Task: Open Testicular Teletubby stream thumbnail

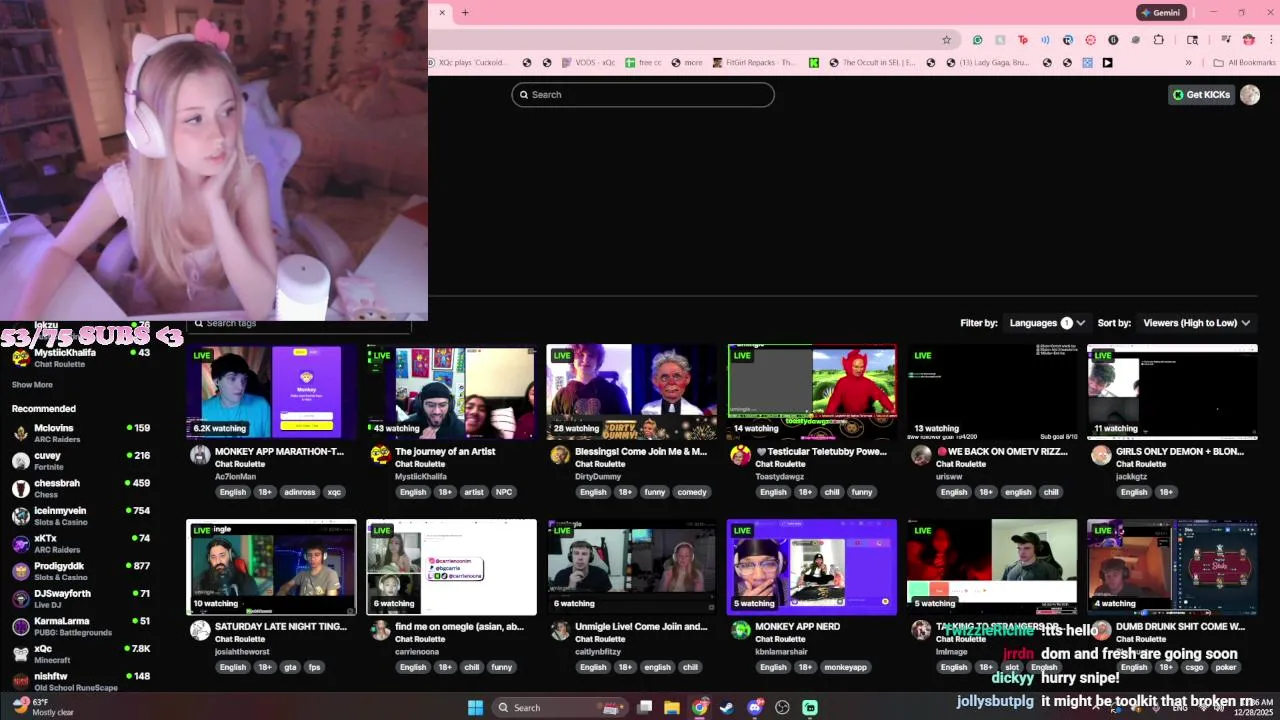Action: coord(812,392)
